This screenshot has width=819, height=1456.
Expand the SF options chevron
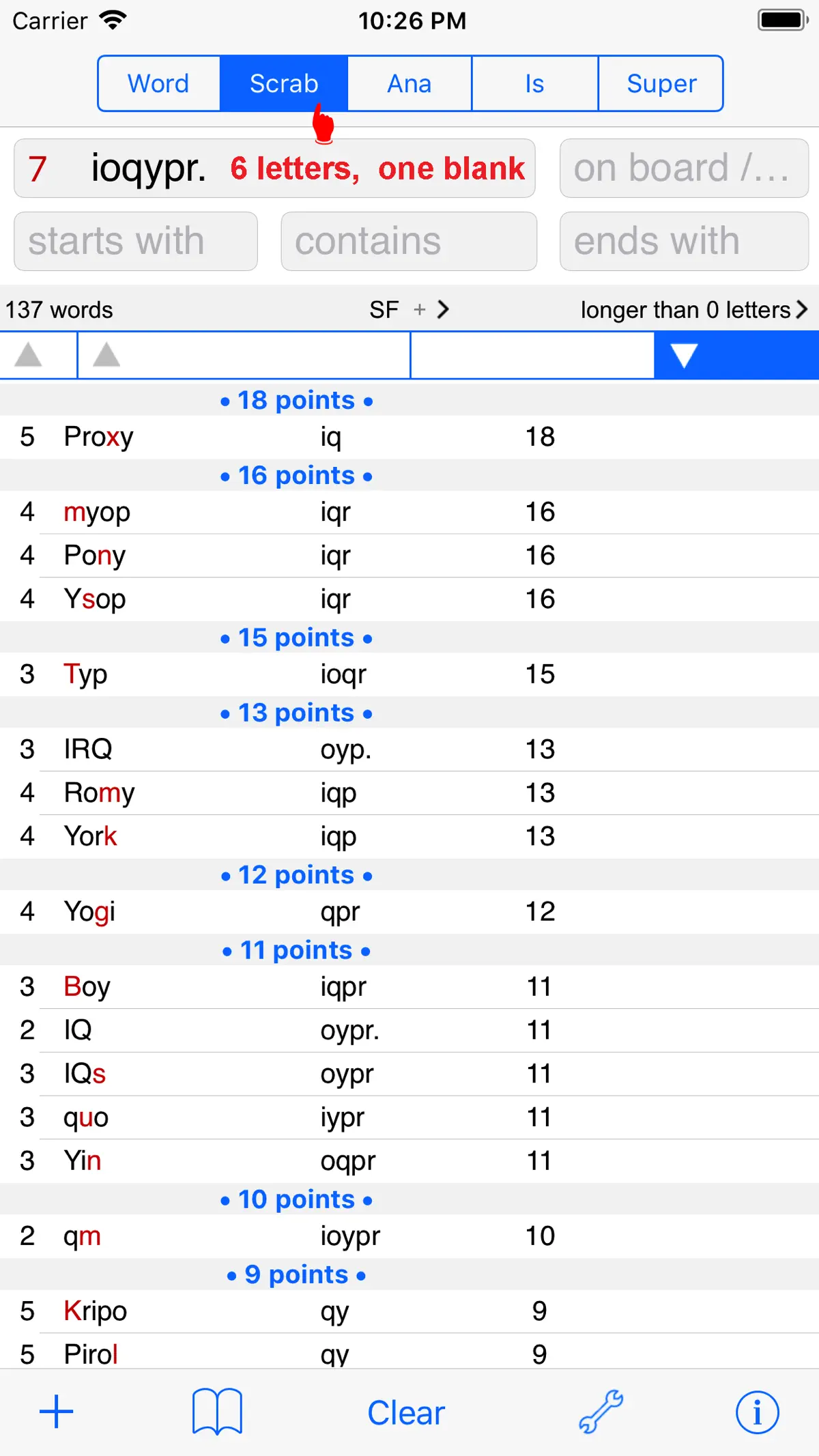click(443, 310)
